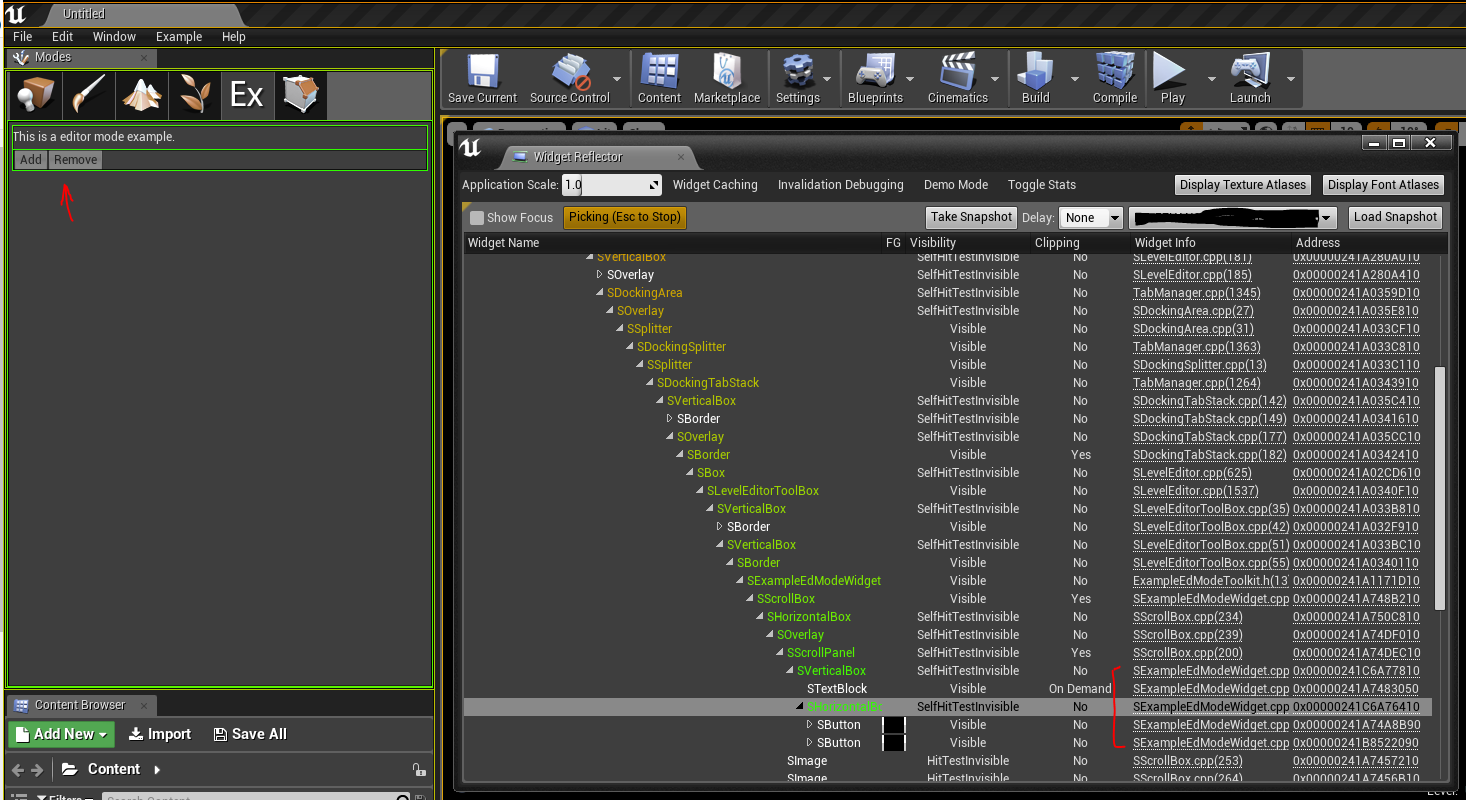Select the Geometry Editing mode icon
The height and width of the screenshot is (800, 1466).
click(300, 95)
